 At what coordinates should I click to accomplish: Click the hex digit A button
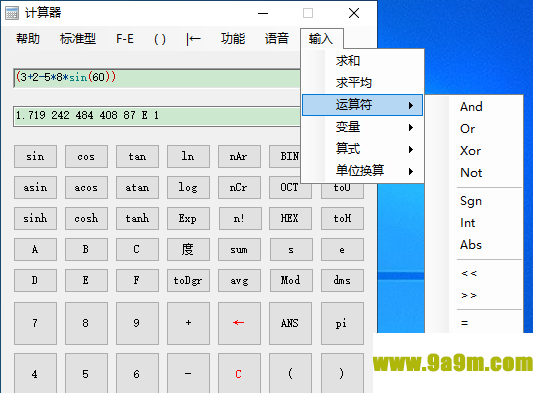[35, 250]
